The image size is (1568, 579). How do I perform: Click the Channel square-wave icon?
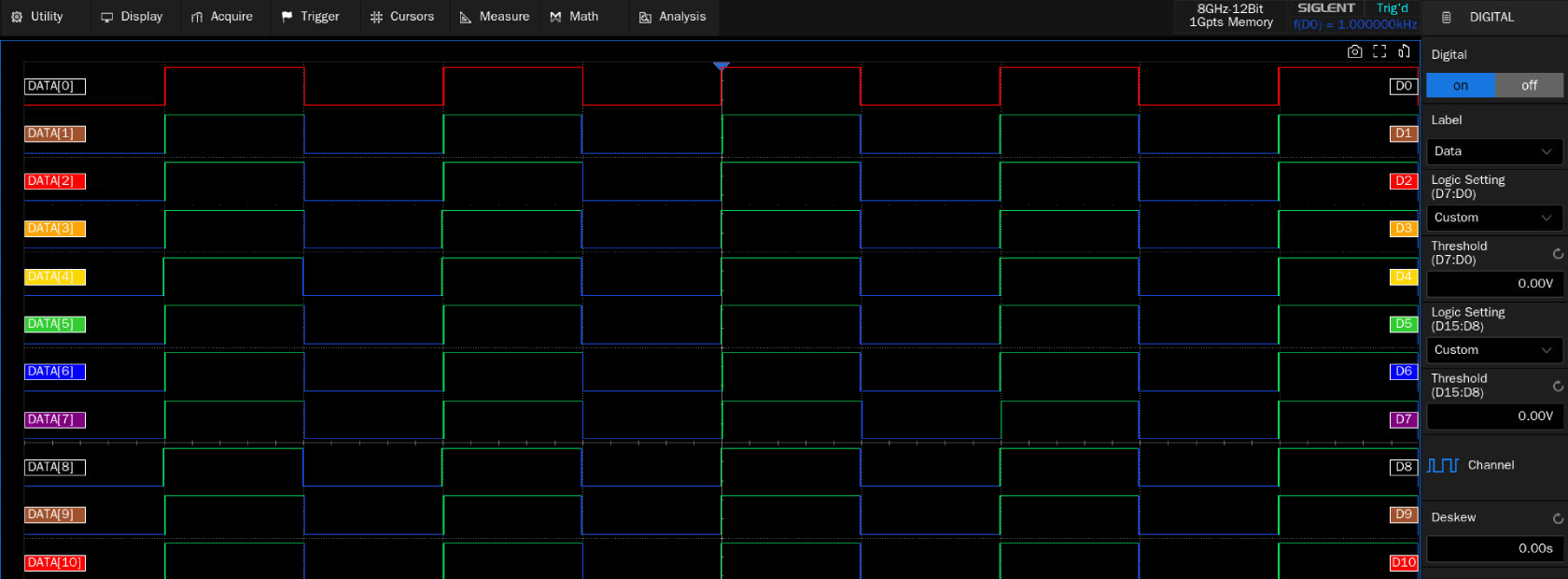[x=1443, y=465]
